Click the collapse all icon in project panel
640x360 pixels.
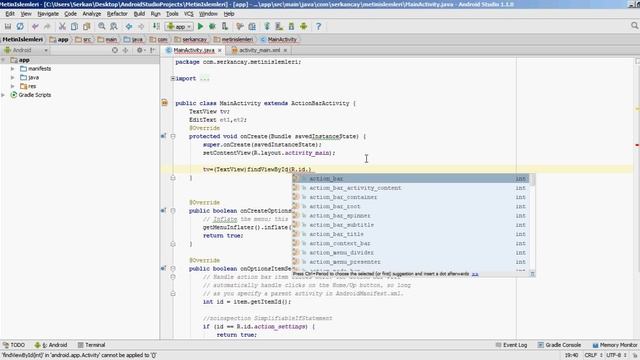[x=126, y=50]
